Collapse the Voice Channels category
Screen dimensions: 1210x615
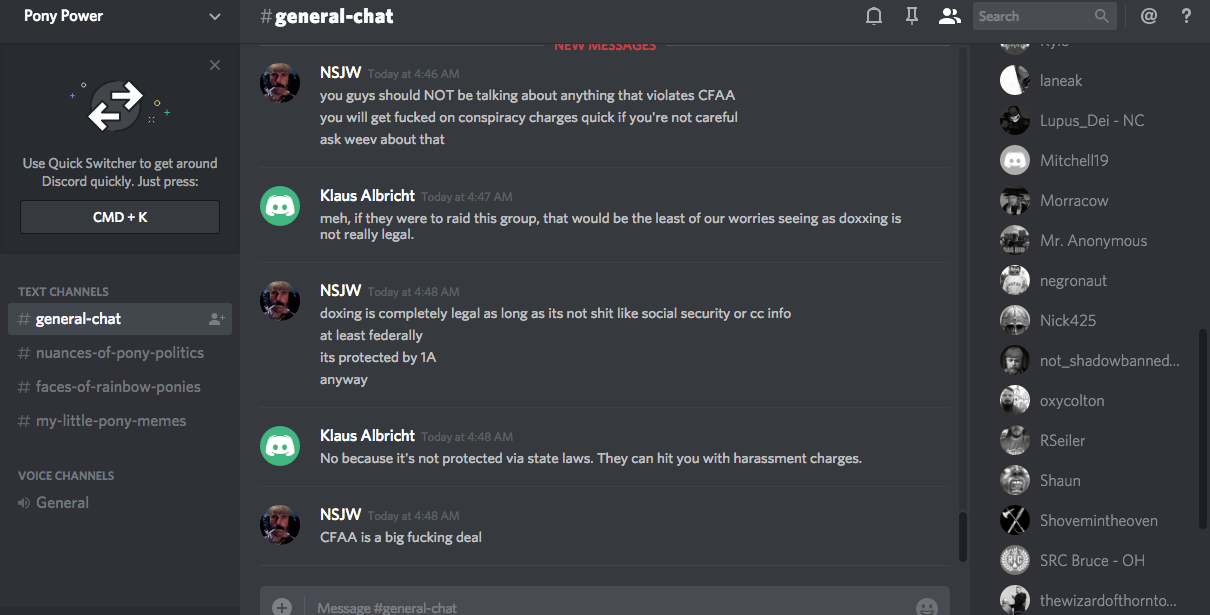pyautogui.click(x=66, y=476)
